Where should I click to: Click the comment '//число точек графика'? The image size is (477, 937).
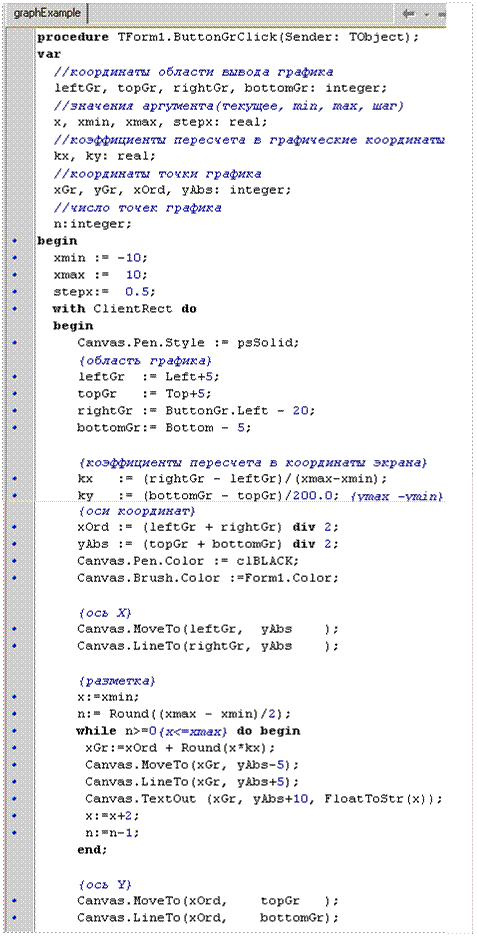[x=137, y=208]
